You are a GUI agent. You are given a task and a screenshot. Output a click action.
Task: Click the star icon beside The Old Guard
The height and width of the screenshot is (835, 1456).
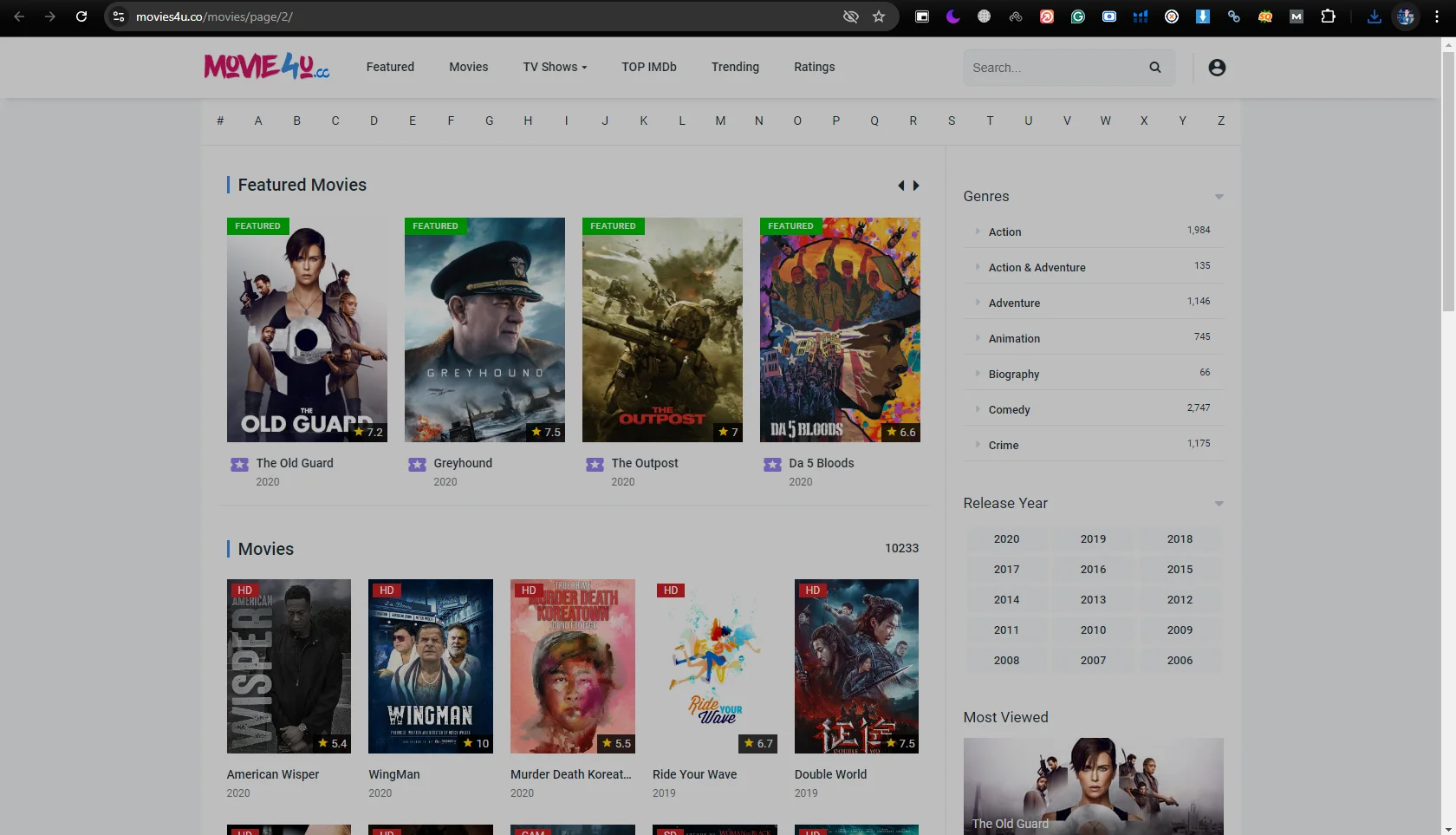240,464
